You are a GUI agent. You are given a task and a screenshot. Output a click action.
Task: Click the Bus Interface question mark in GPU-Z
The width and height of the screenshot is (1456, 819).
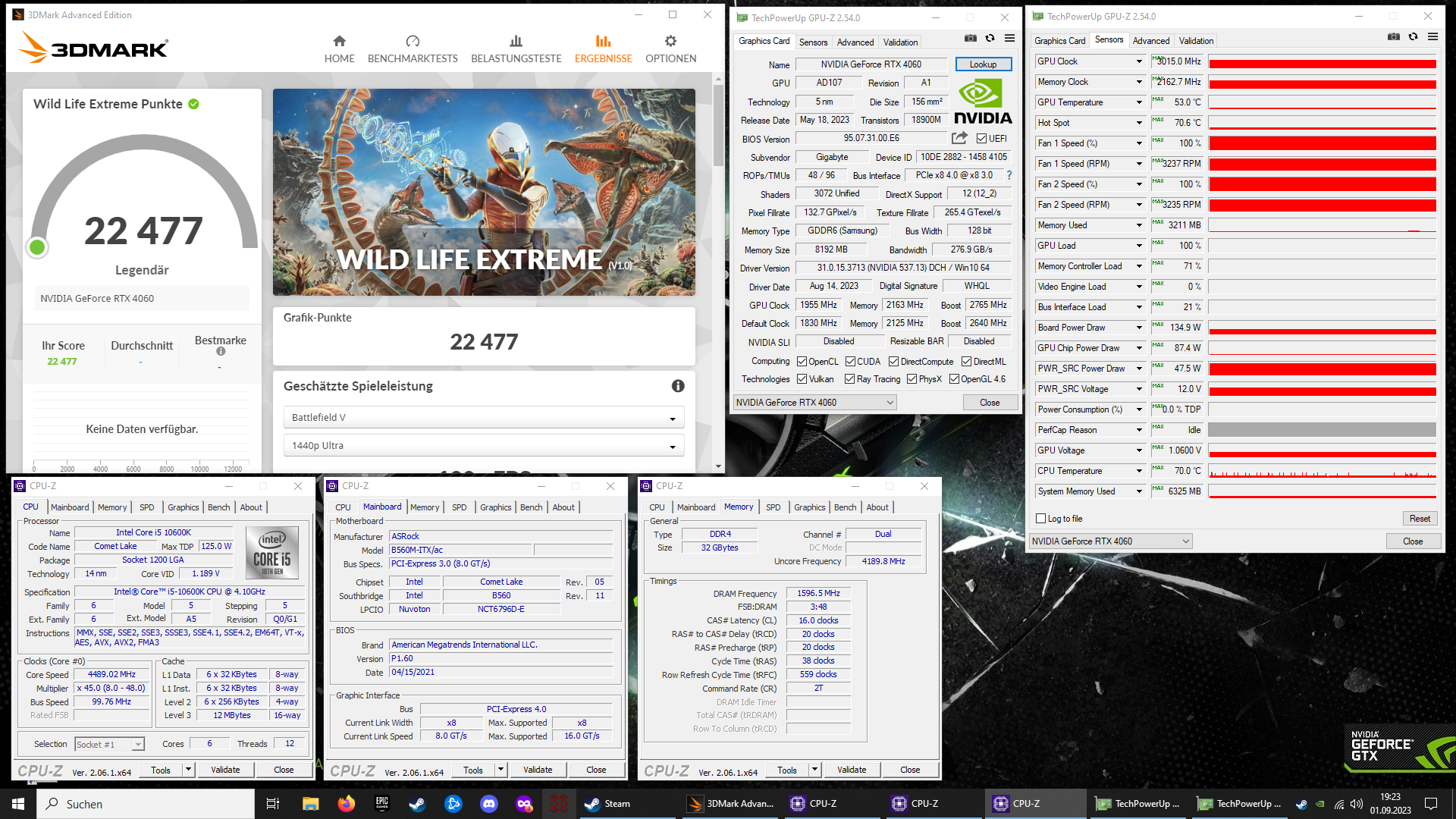[x=1009, y=175]
